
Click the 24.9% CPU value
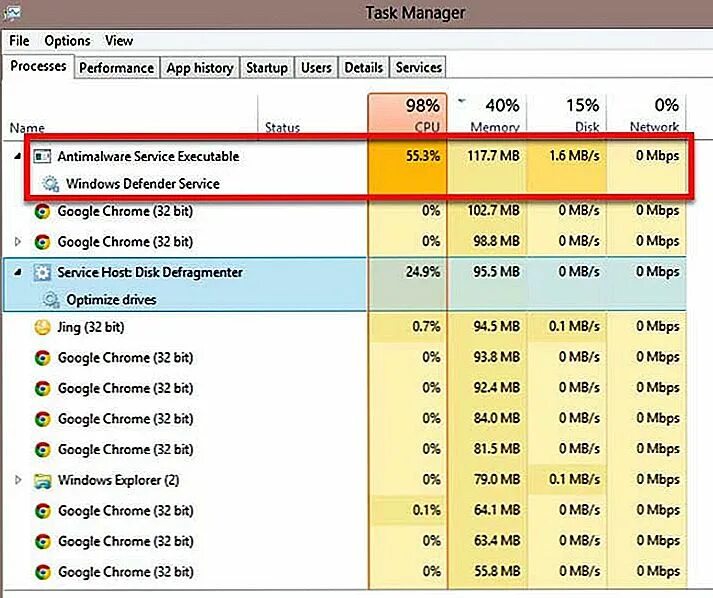[x=423, y=272]
